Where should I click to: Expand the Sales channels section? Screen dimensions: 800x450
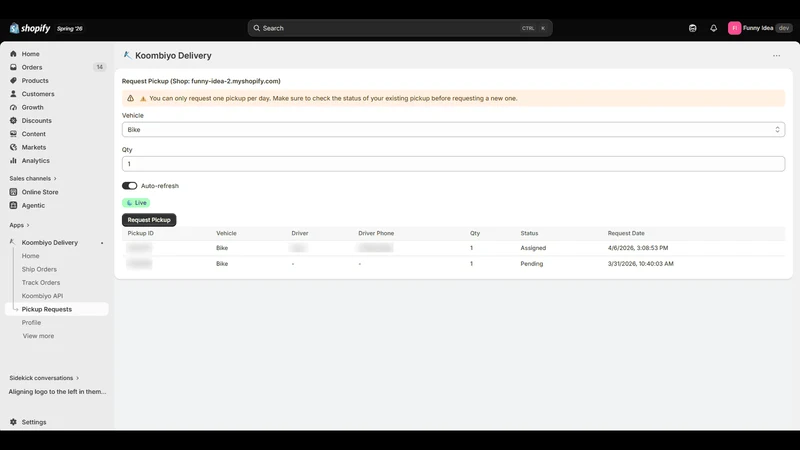point(33,178)
